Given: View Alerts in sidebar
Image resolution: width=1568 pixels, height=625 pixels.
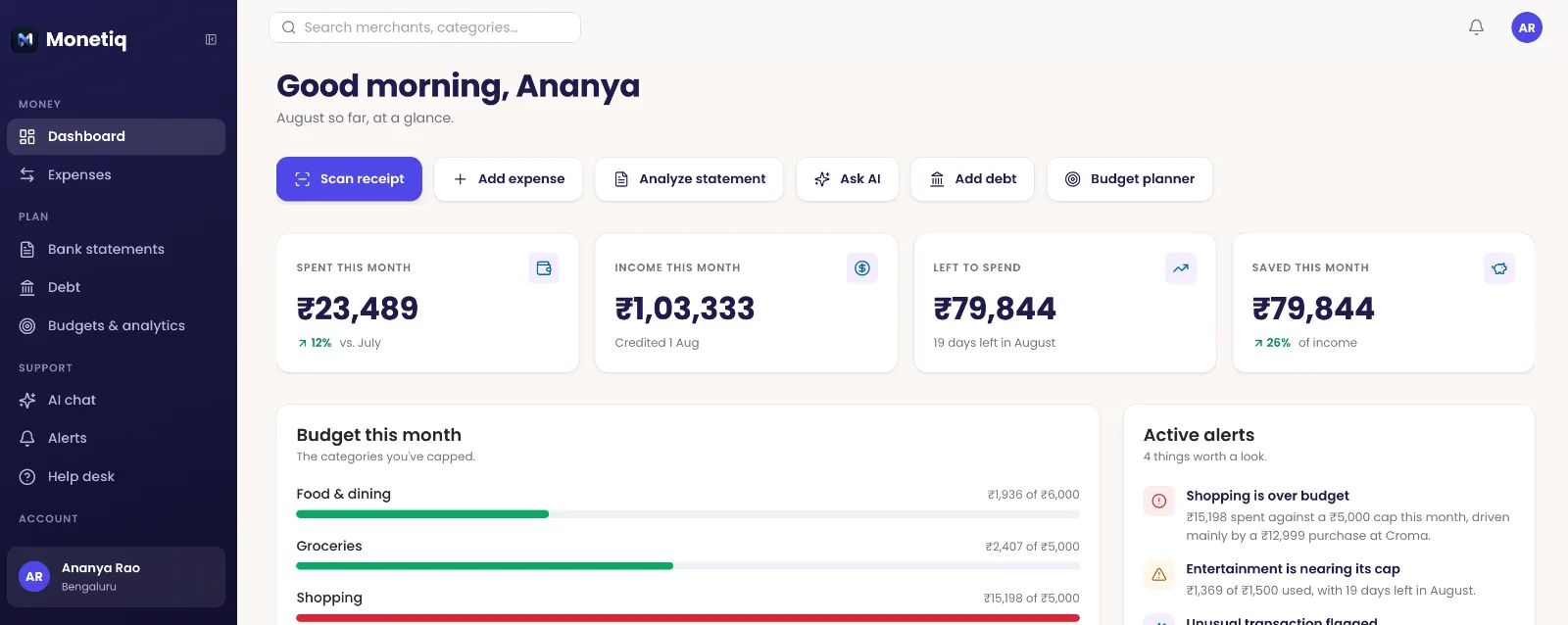Looking at the screenshot, I should [116, 438].
